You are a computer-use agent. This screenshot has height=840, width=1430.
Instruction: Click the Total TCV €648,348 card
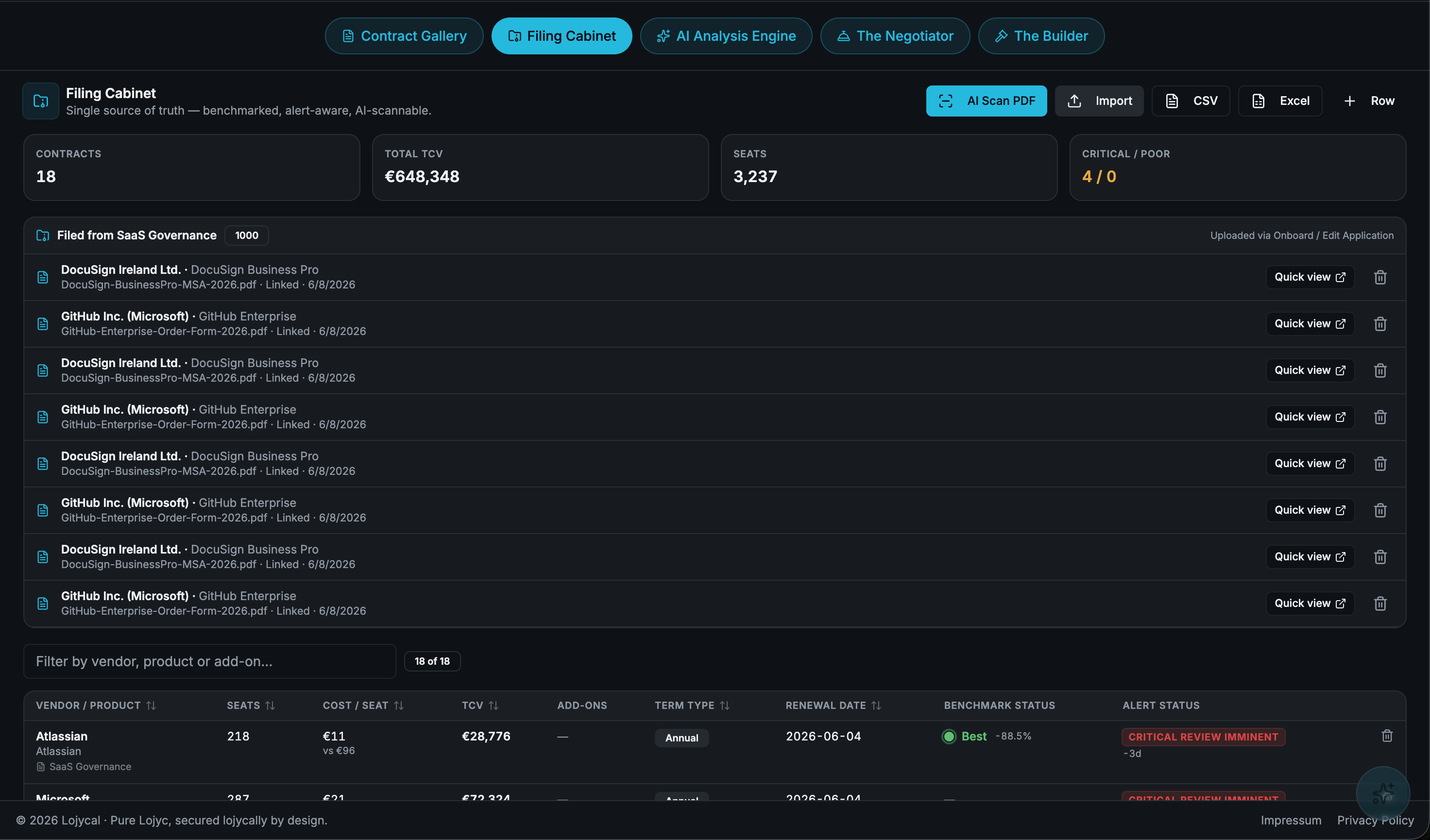[x=540, y=168]
